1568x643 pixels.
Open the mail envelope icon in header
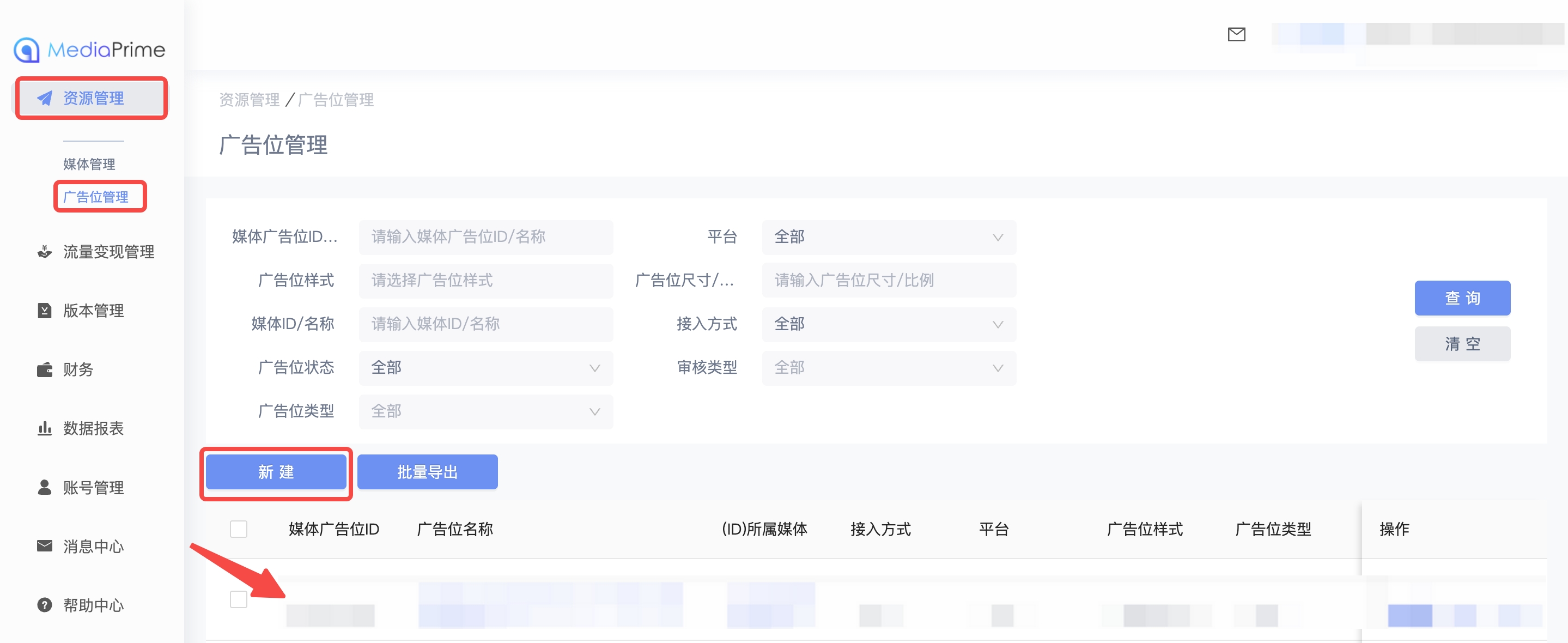click(x=1236, y=34)
